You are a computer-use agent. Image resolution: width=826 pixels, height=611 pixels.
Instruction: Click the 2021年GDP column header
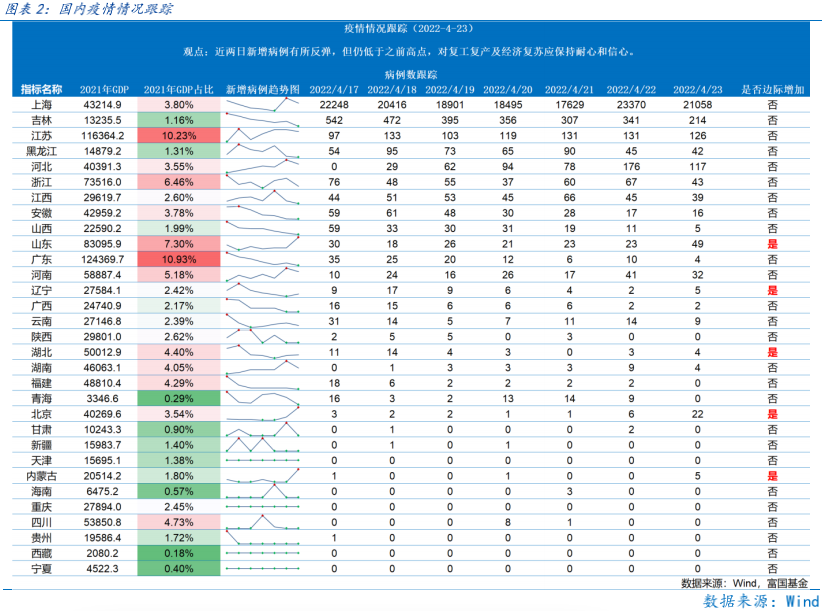click(104, 90)
